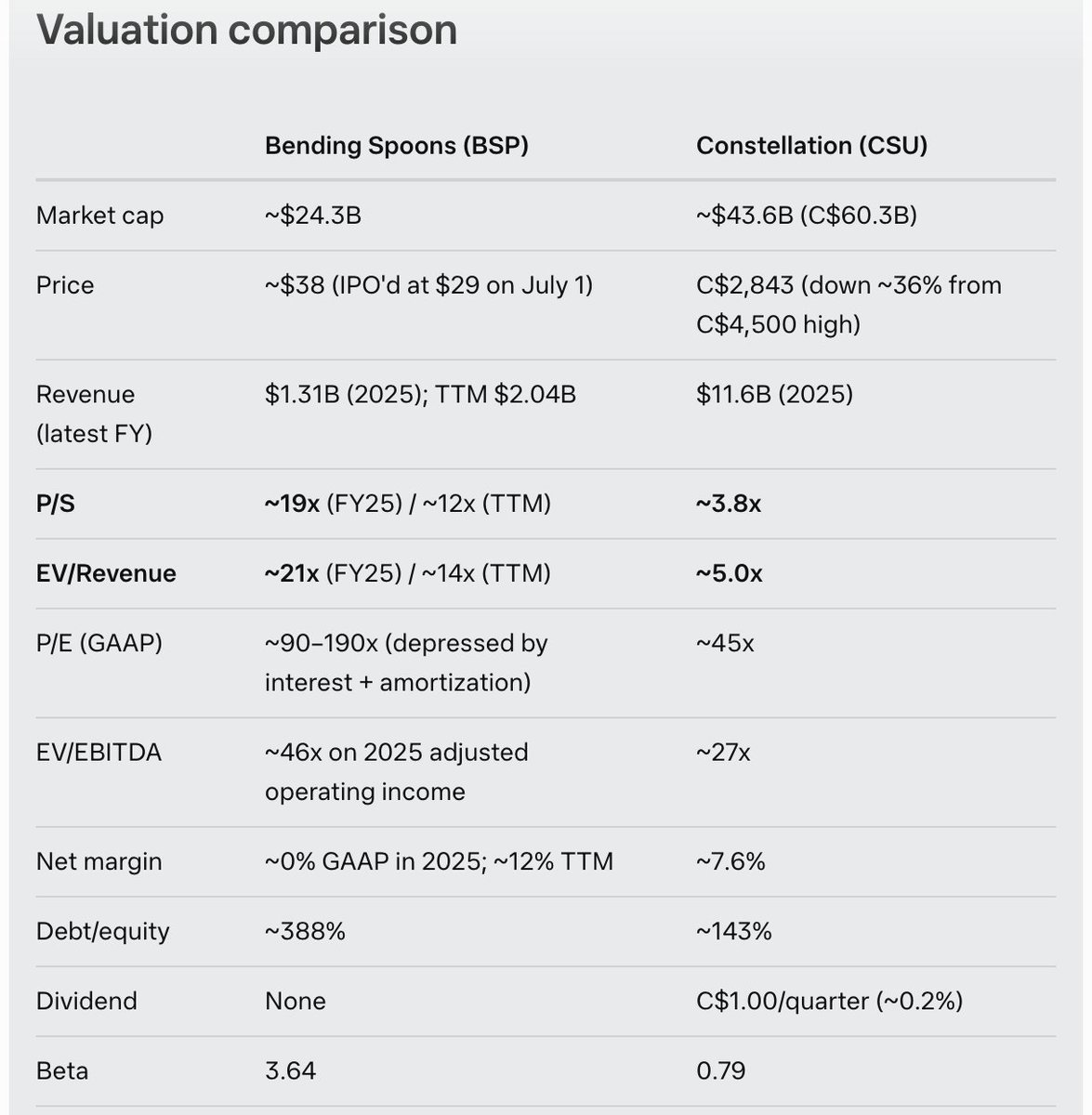Click the C$2,843 price cell
The height and width of the screenshot is (1115, 1092).
coord(849,305)
